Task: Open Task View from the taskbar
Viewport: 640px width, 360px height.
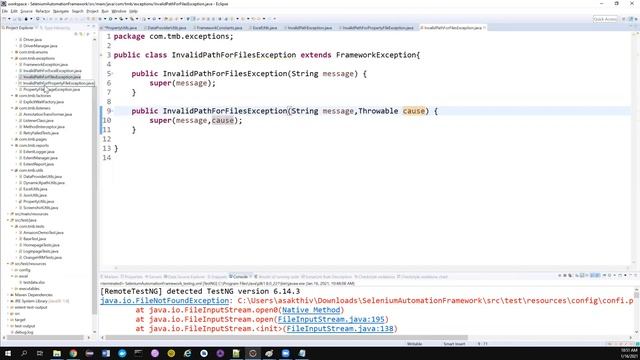Action: click(x=40, y=353)
